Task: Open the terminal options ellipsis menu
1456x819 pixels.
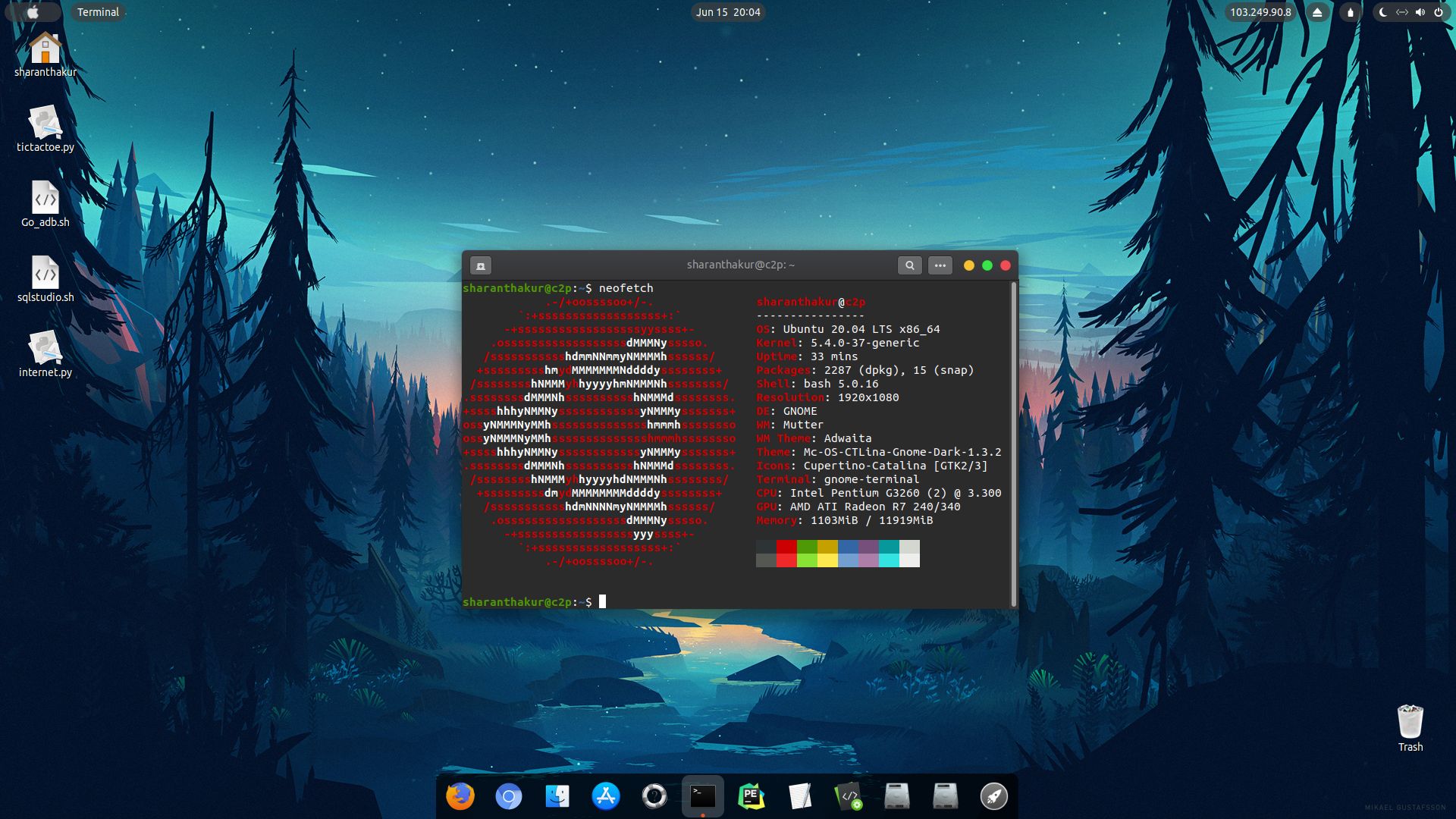Action: tap(940, 265)
